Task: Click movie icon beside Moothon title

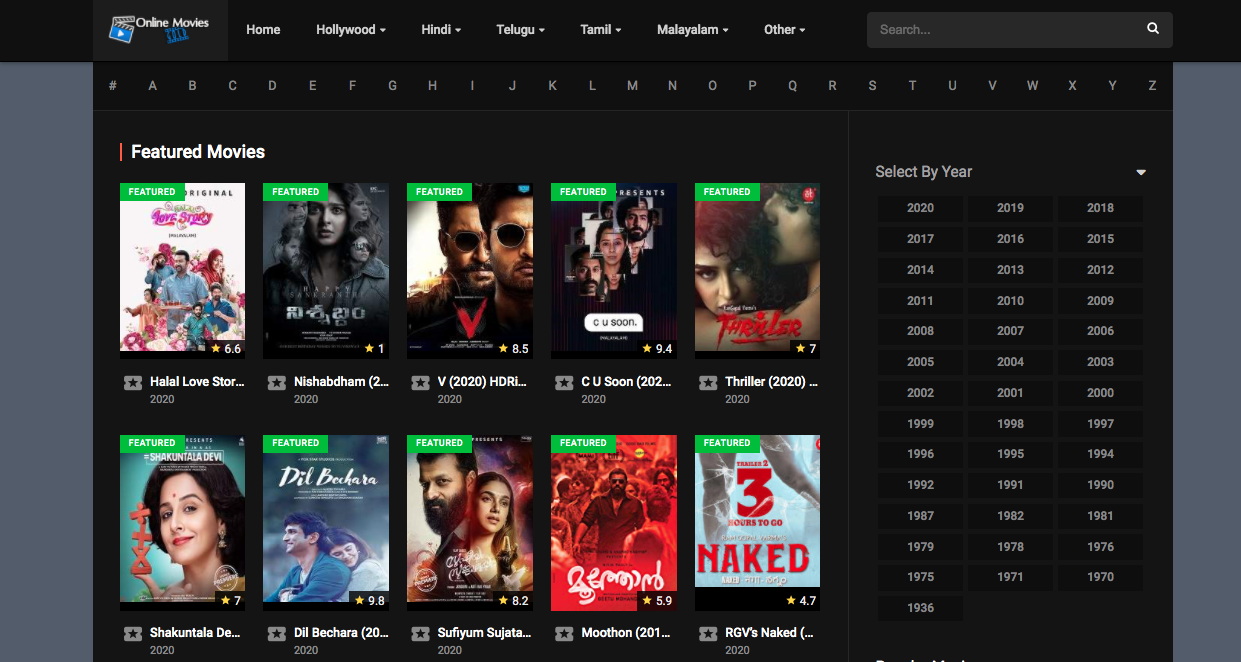Action: tap(565, 633)
